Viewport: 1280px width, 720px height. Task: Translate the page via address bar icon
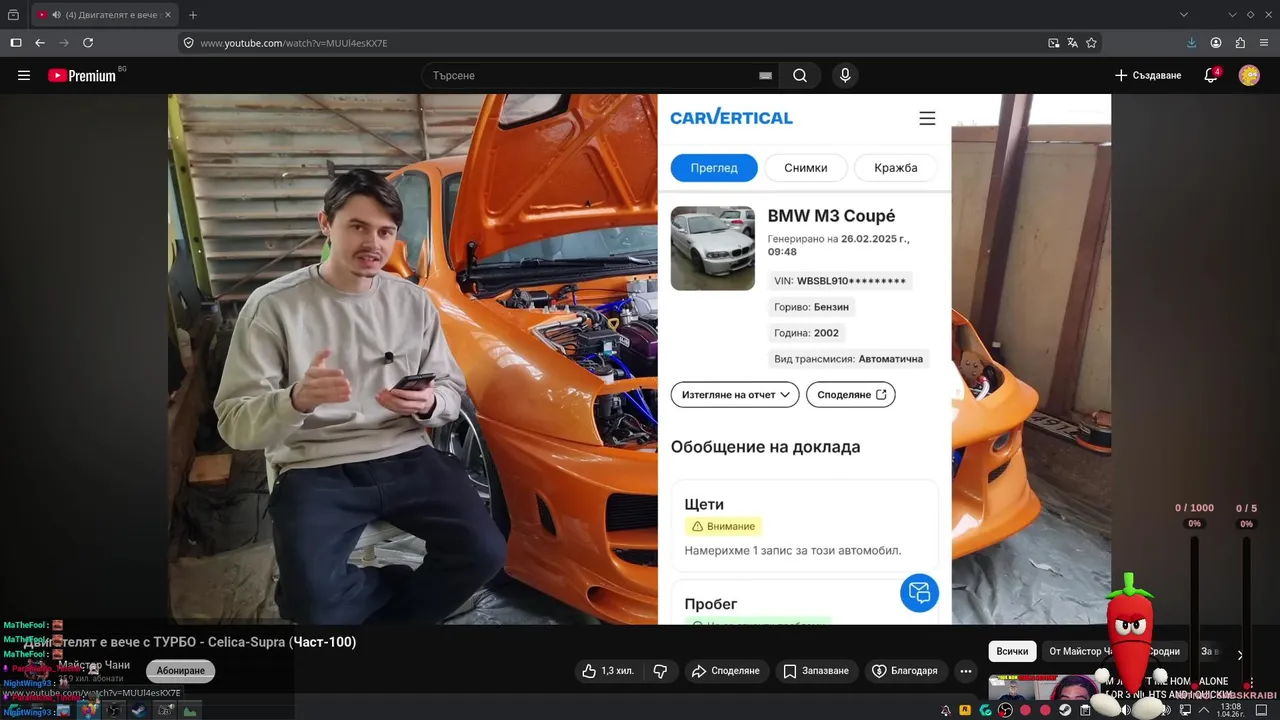point(1072,43)
